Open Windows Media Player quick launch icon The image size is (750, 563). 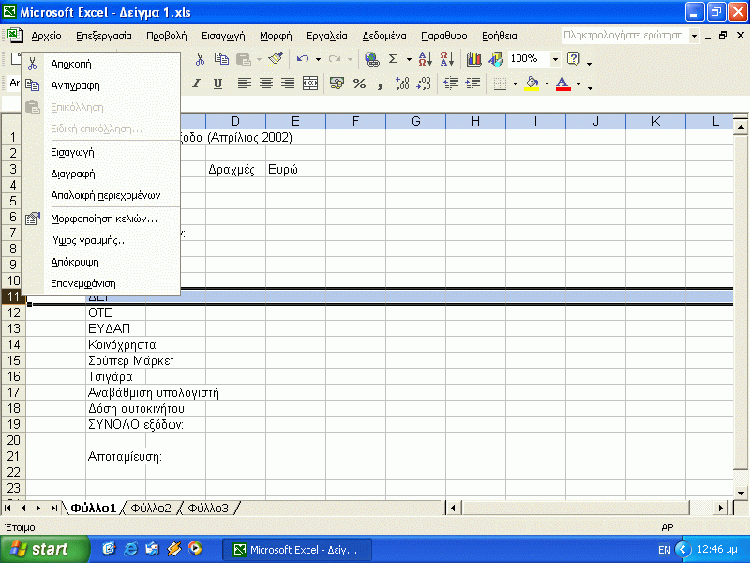tap(195, 549)
